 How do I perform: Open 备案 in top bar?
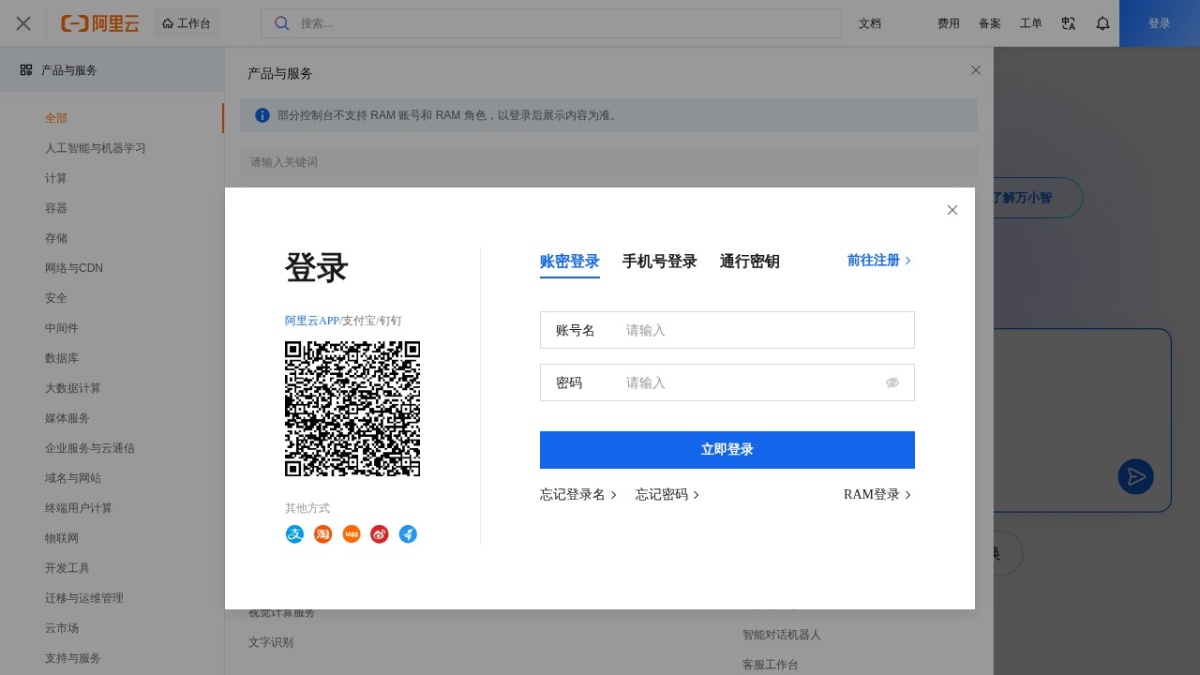[x=989, y=23]
